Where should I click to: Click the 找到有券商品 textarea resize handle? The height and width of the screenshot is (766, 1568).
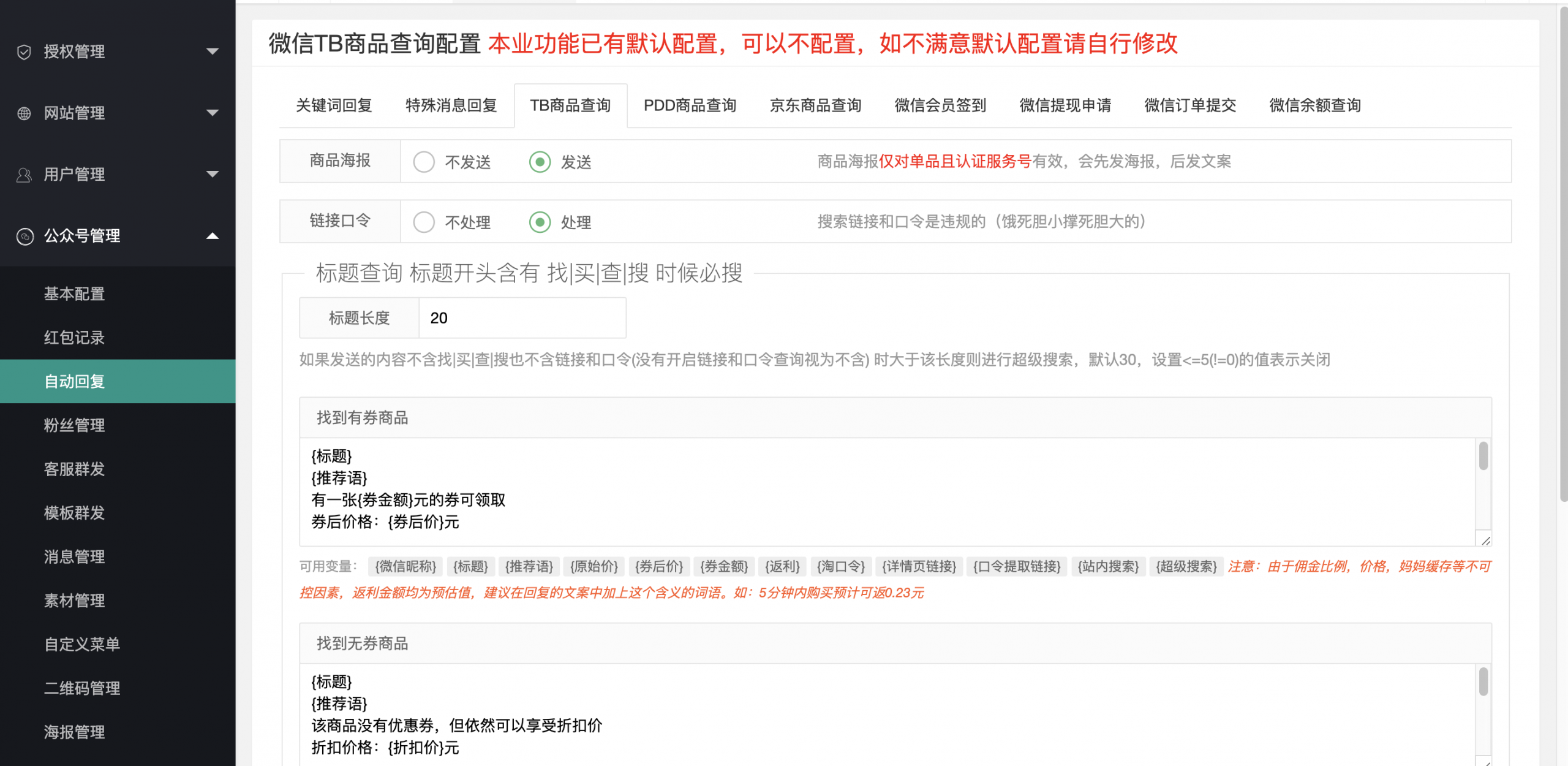1485,539
